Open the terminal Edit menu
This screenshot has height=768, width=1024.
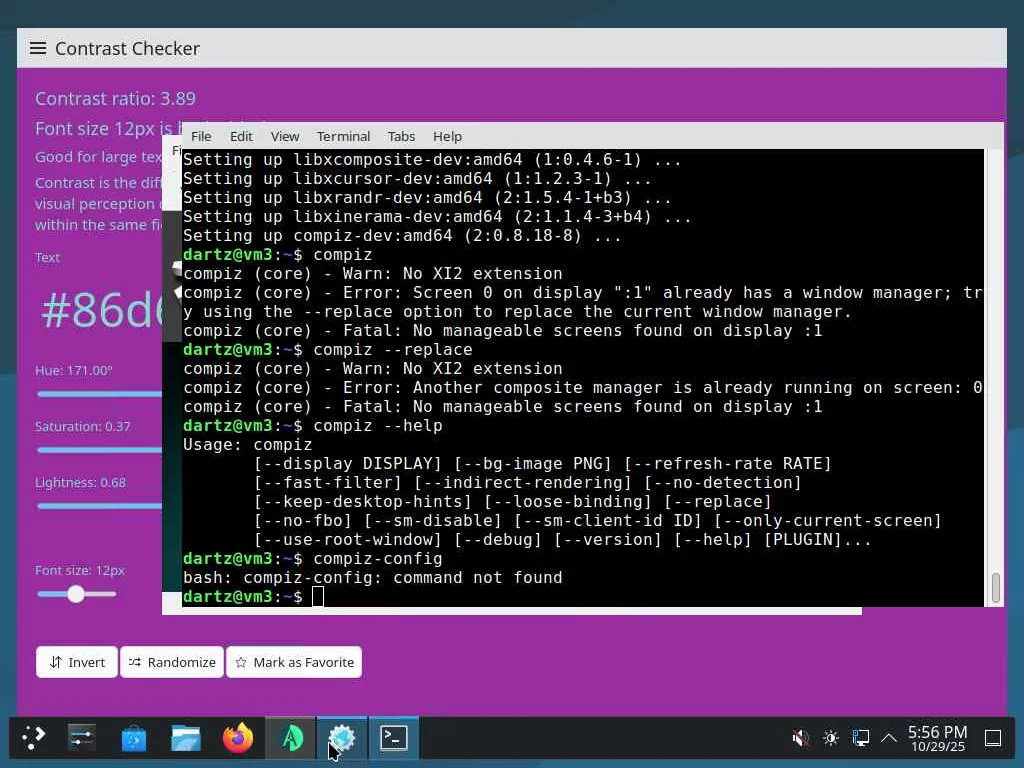tap(241, 136)
